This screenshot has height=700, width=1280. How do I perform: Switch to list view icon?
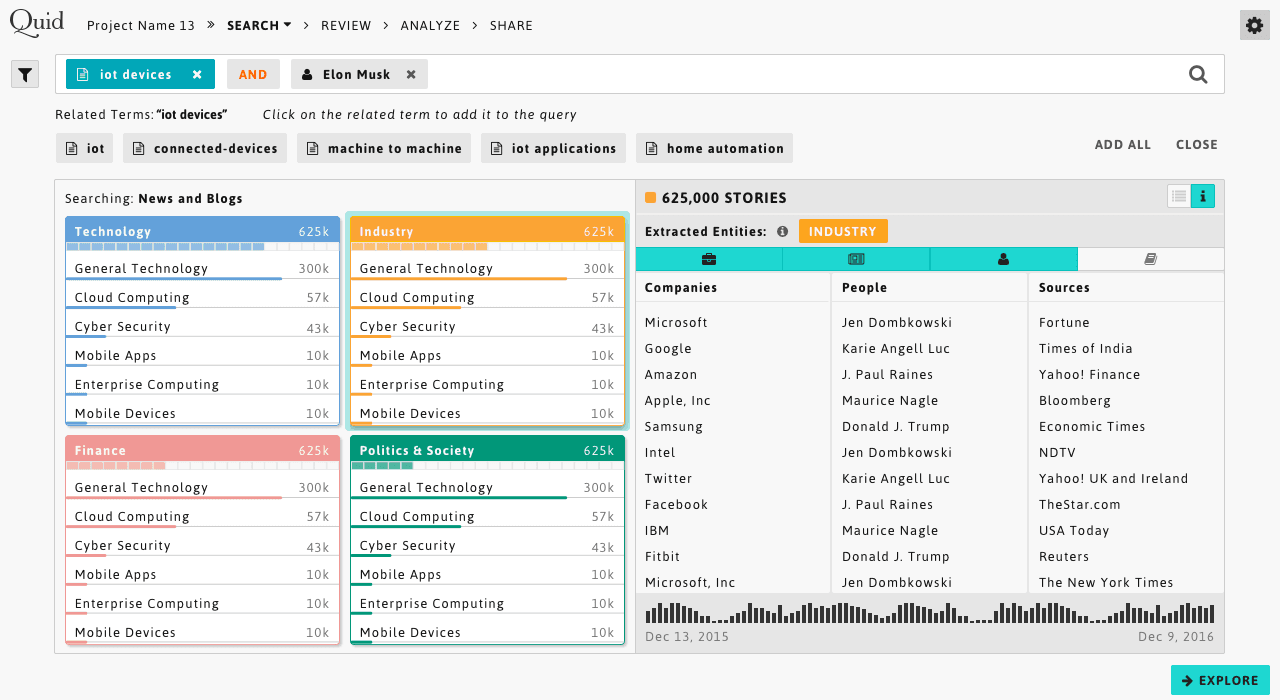[1179, 196]
